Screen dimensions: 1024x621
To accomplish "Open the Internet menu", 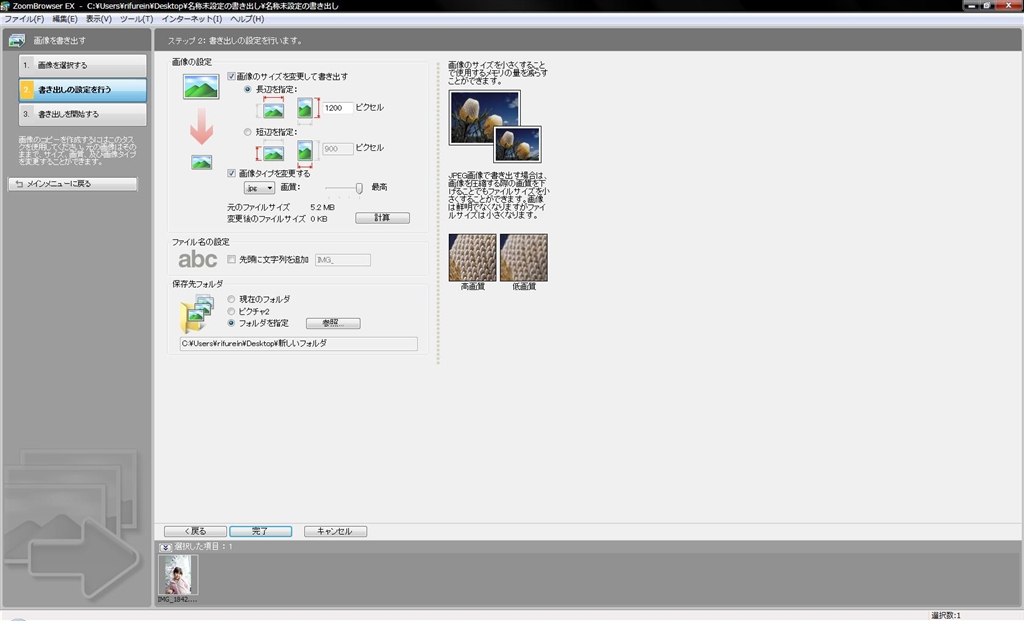I will pyautogui.click(x=191, y=19).
